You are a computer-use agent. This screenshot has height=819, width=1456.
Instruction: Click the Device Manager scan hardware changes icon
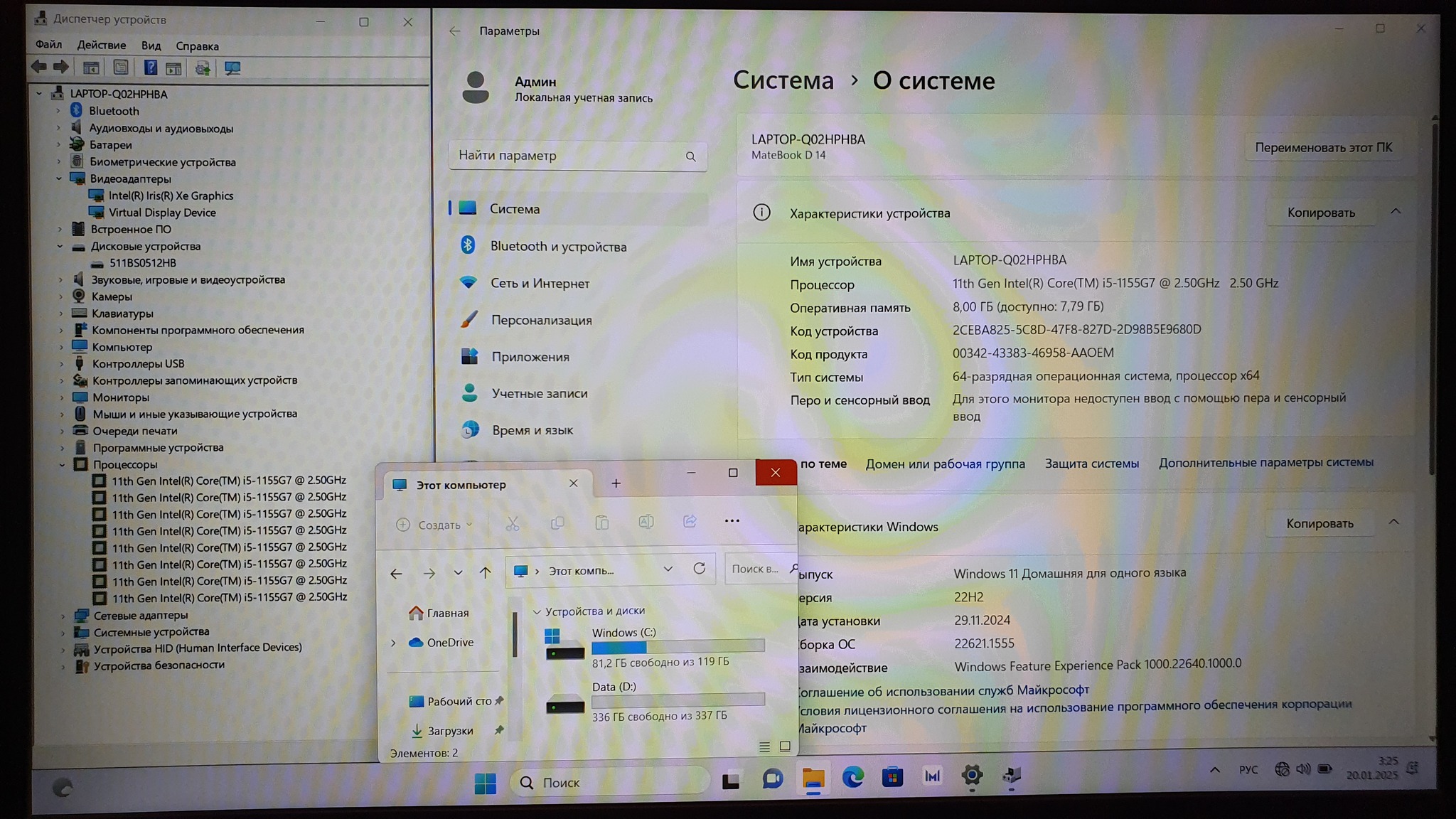[x=232, y=68]
